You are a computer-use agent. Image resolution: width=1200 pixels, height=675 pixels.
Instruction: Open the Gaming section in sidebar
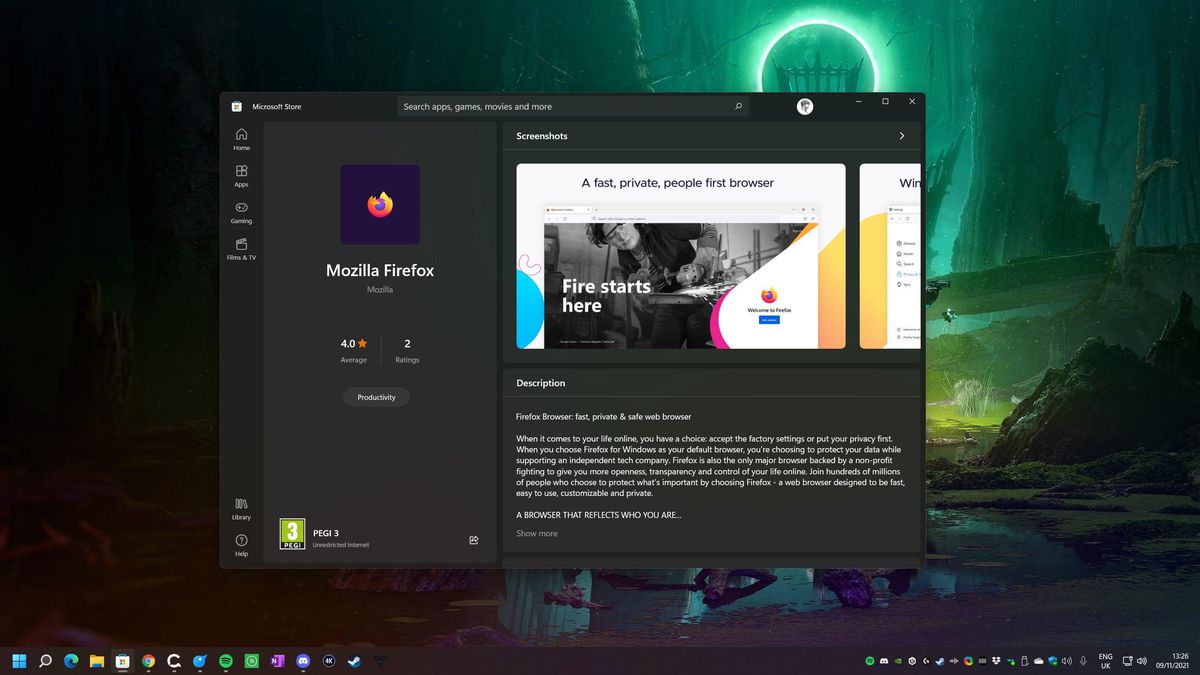241,212
